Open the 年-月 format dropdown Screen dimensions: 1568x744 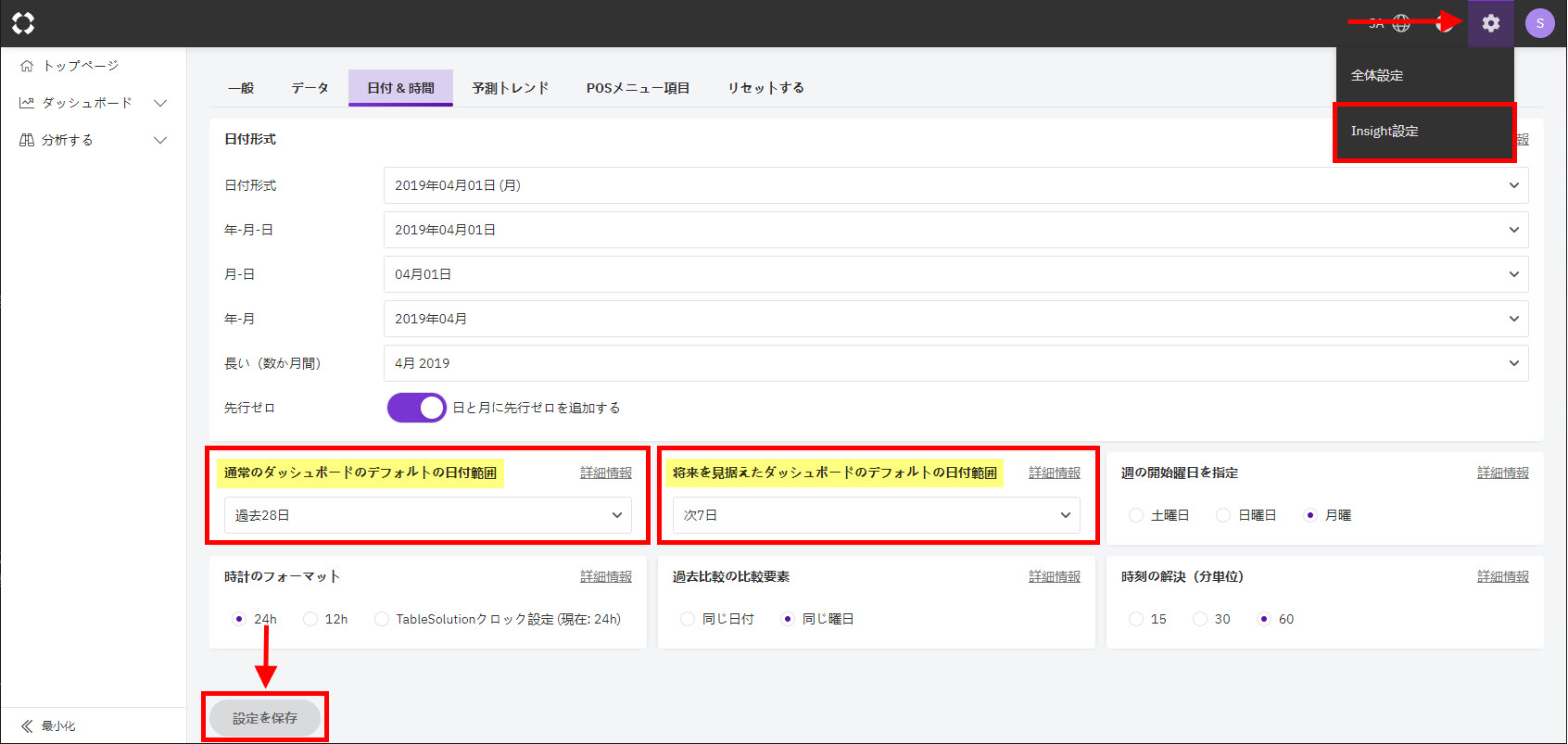tap(955, 319)
